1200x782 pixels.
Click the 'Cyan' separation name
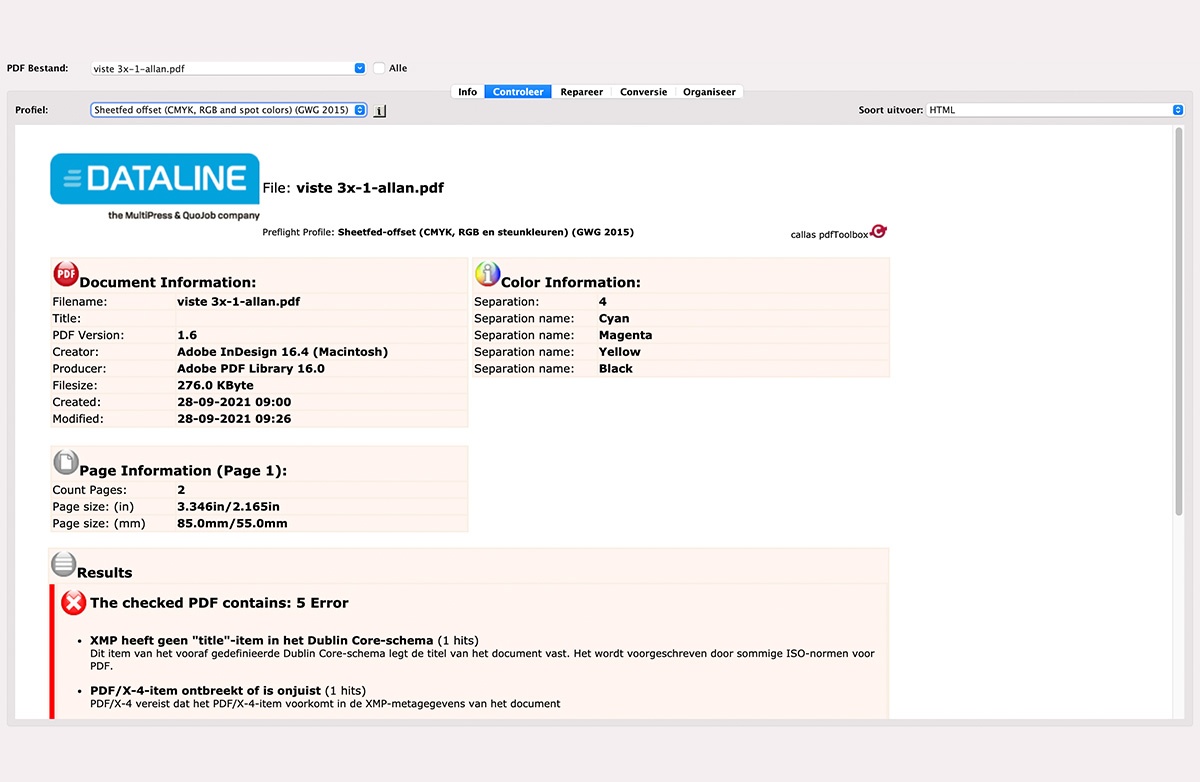click(614, 318)
